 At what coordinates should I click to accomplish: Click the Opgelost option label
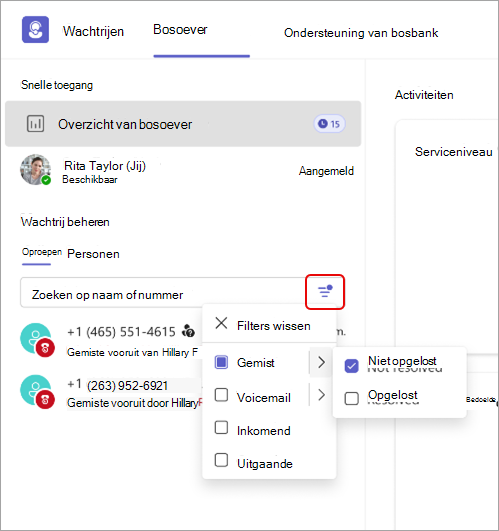[x=393, y=395]
